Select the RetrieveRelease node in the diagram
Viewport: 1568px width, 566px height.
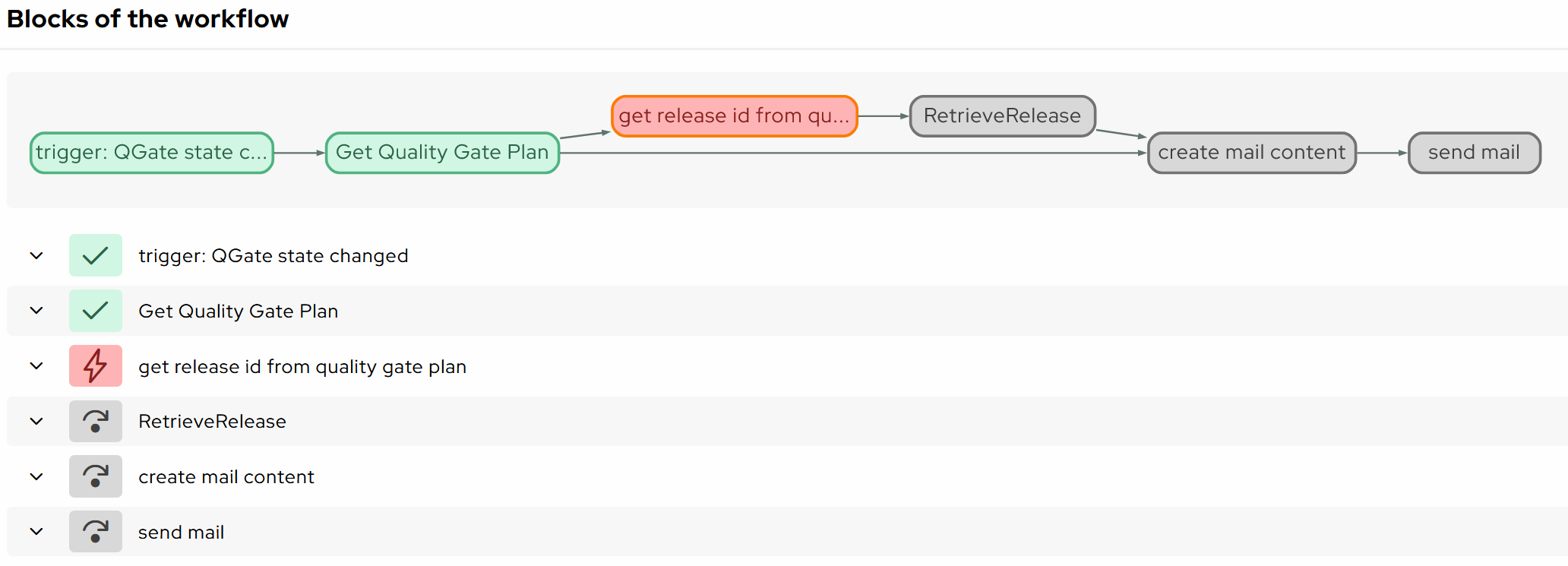tap(1002, 116)
